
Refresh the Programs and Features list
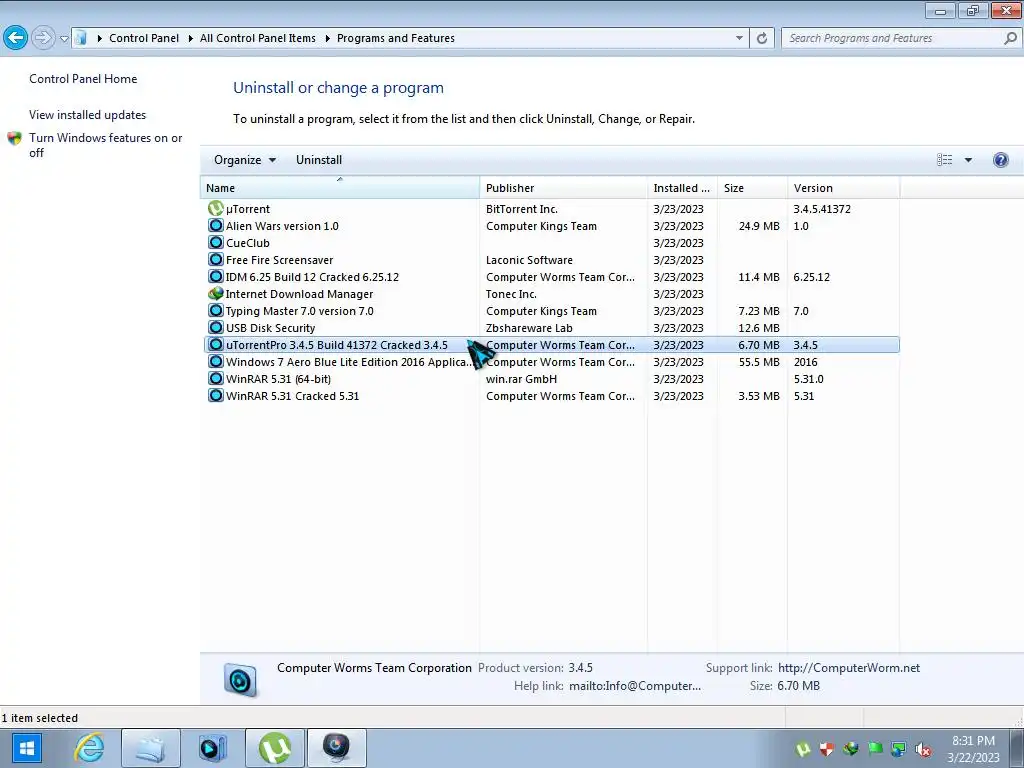click(x=761, y=38)
